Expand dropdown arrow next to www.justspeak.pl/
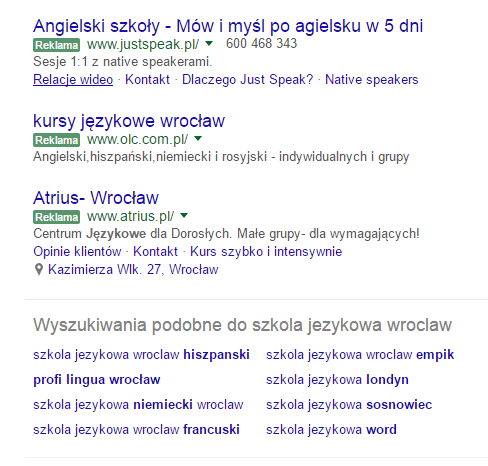 point(209,43)
